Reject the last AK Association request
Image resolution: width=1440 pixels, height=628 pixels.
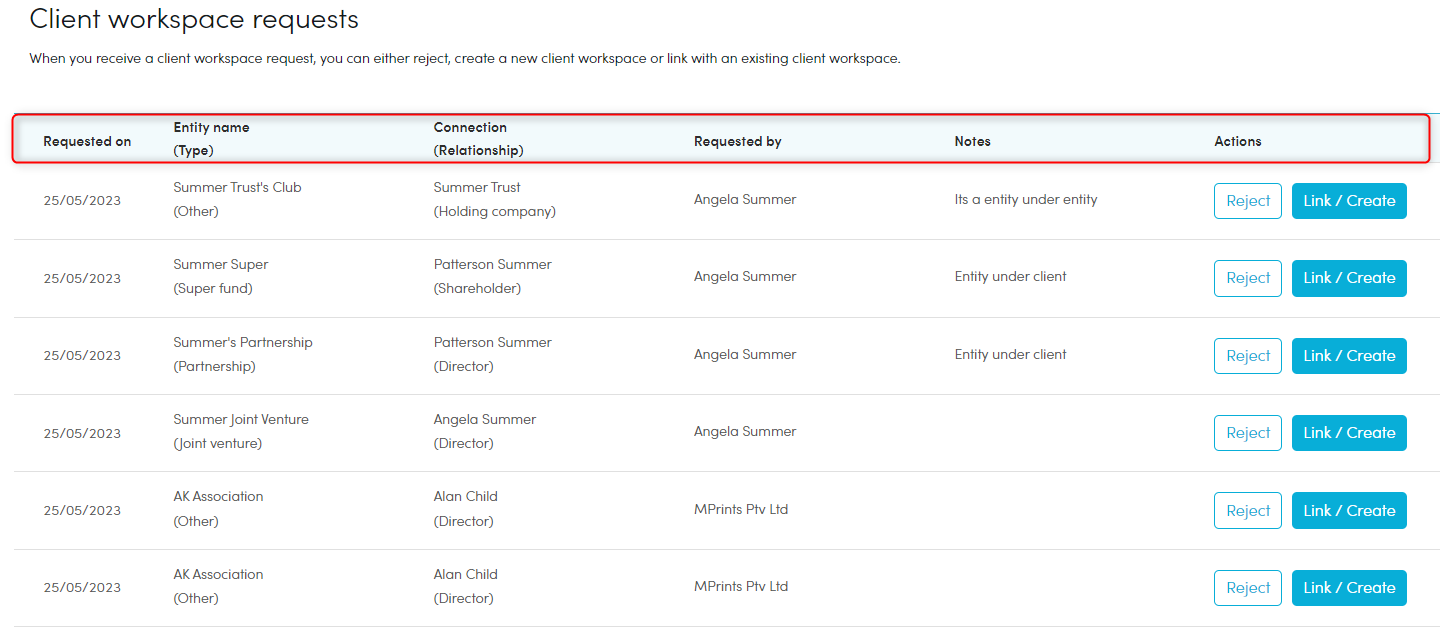pos(1247,588)
